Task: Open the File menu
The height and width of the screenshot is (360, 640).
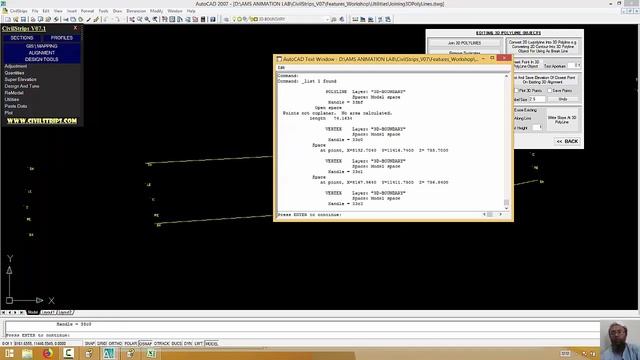Action: pos(35,11)
